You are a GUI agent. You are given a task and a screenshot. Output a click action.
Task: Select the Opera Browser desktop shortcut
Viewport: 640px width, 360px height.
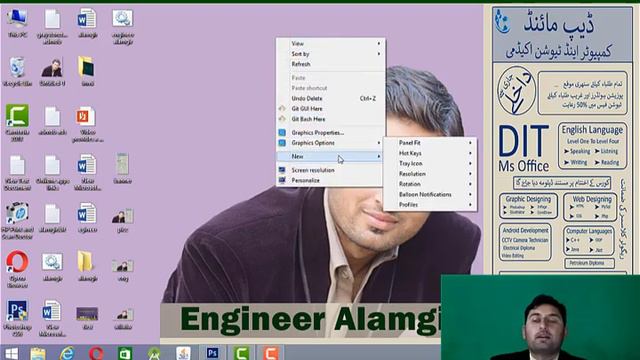click(x=17, y=269)
